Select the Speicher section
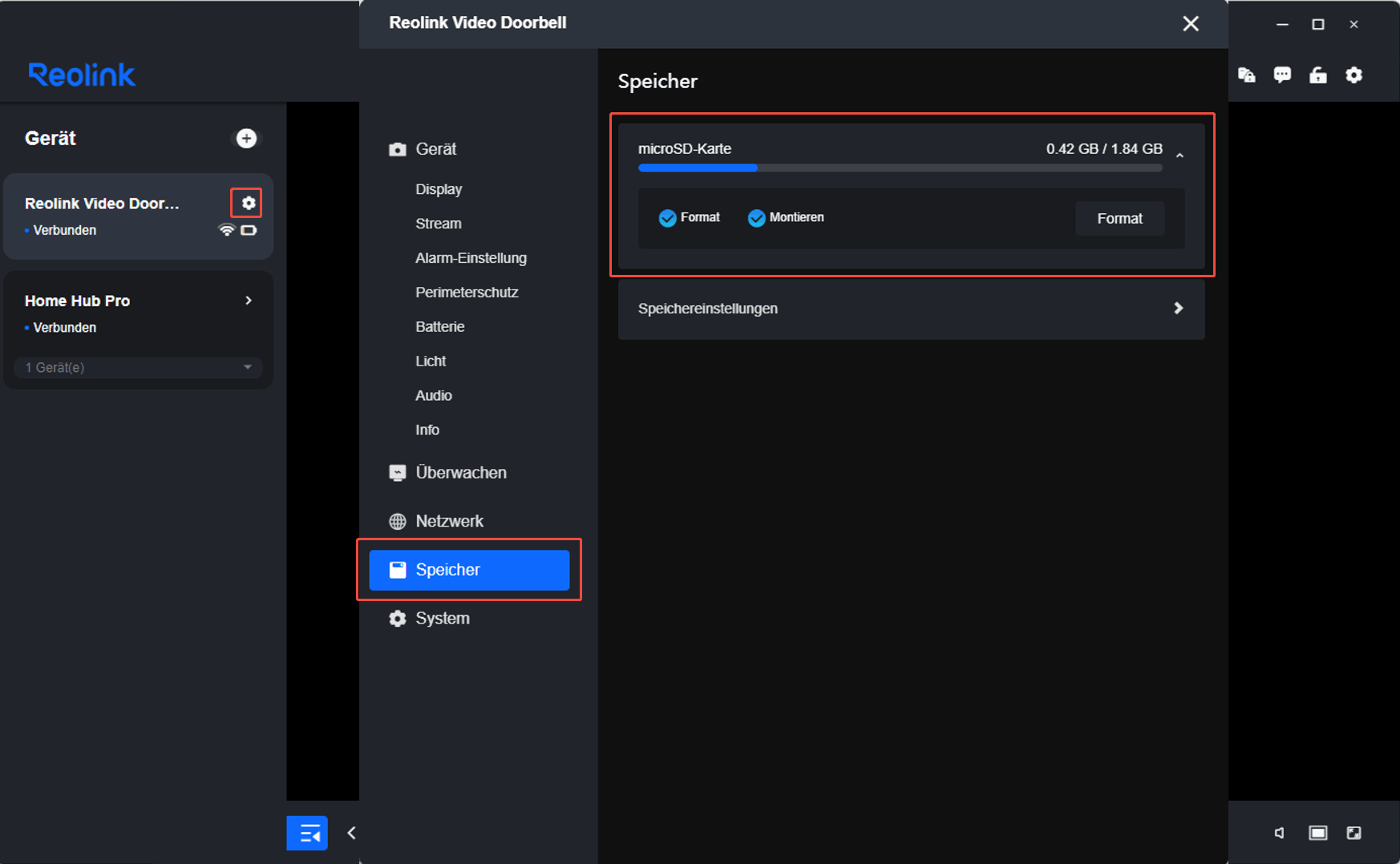Screen dimensions: 1400x864 [469, 570]
